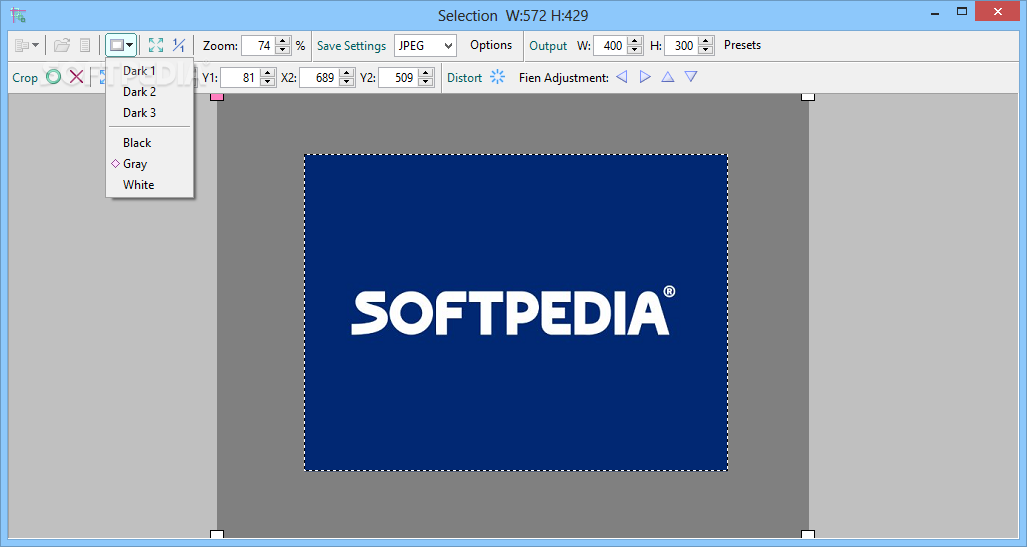Increase the X2 value
Image resolution: width=1027 pixels, height=547 pixels.
(347, 73)
